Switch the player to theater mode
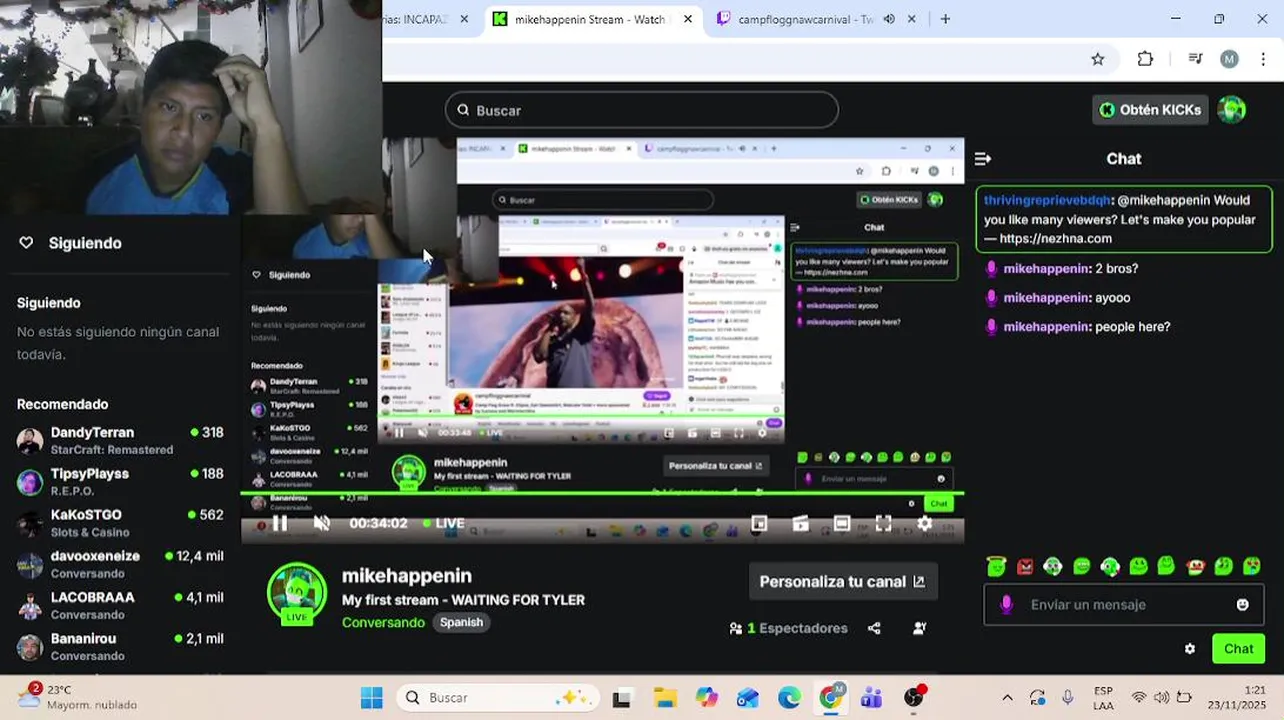 (842, 523)
